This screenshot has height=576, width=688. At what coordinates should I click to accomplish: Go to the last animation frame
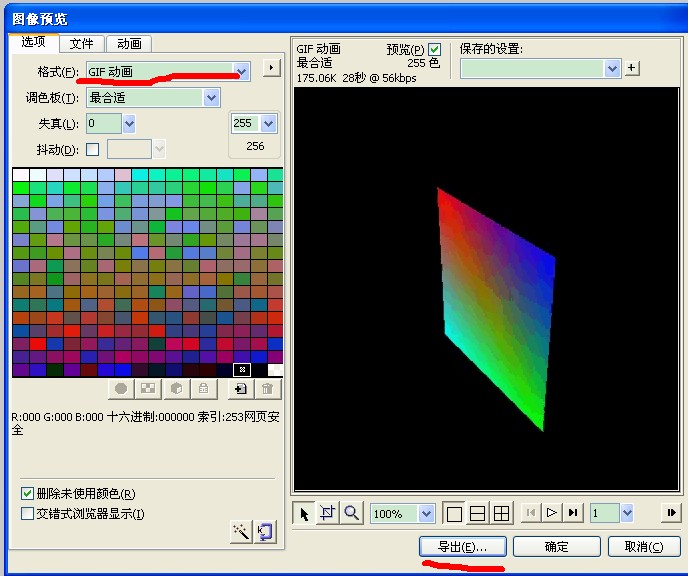pos(573,513)
